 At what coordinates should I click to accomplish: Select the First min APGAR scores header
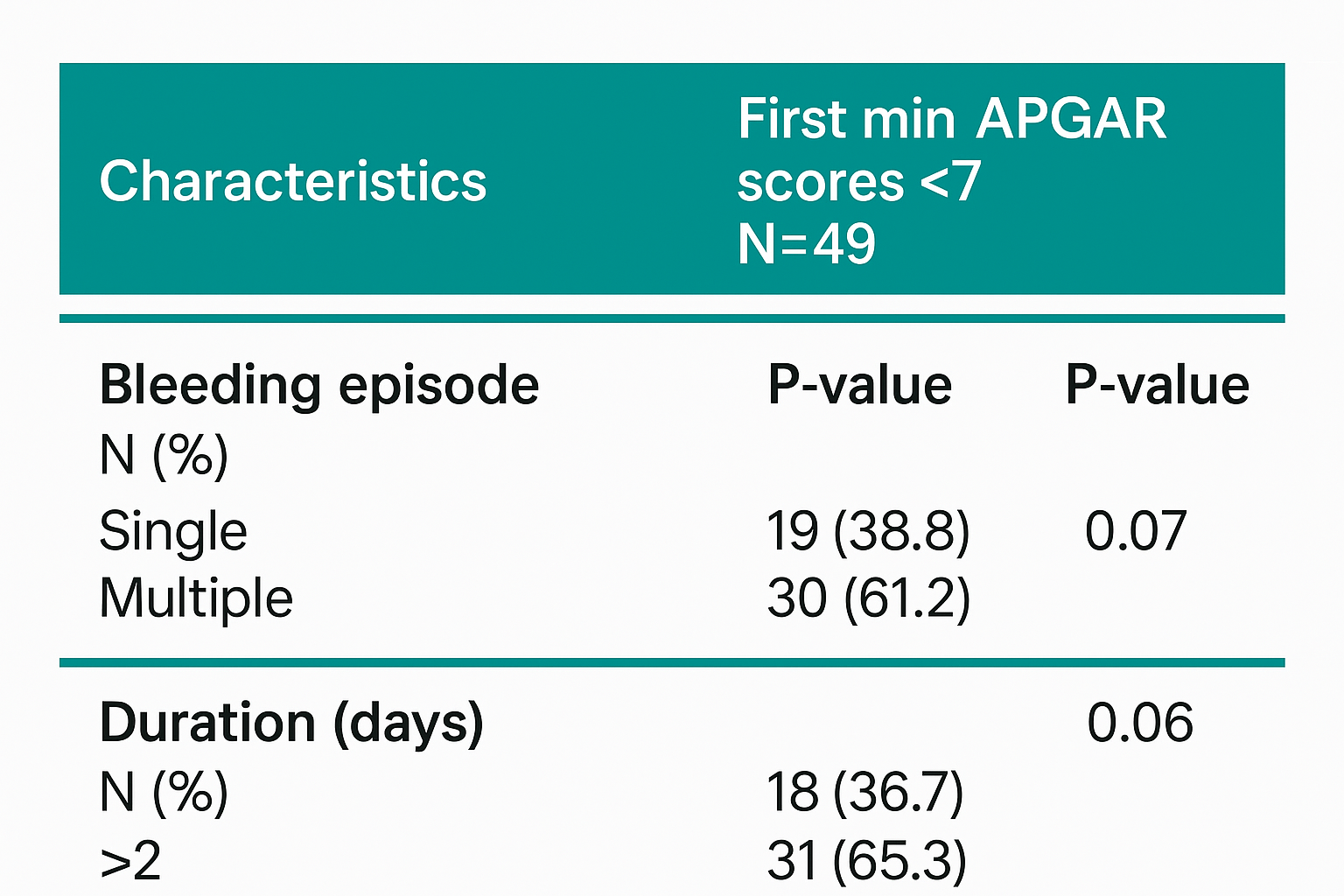pos(951,149)
